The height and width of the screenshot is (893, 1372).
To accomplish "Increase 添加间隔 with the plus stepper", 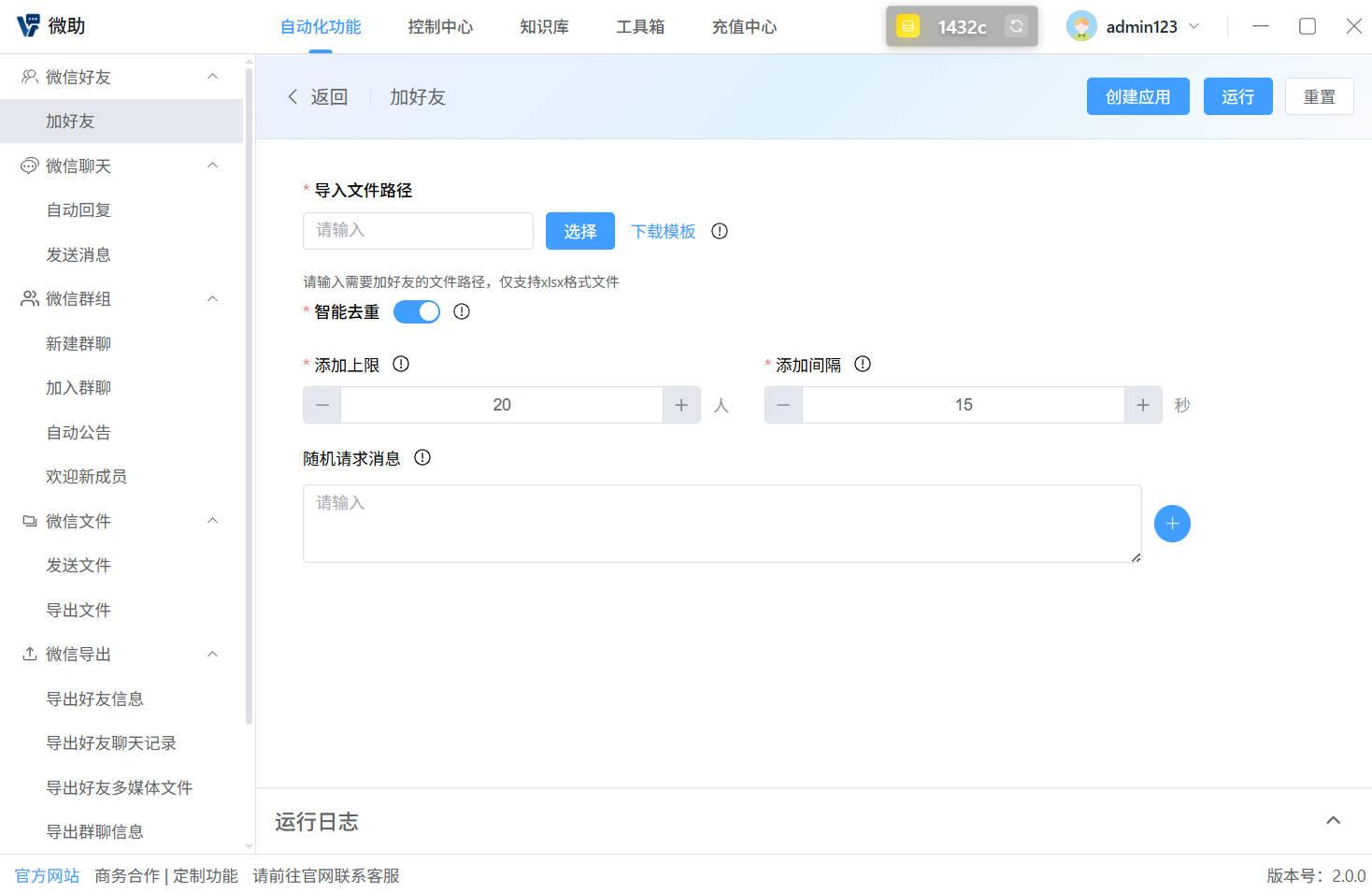I will point(1142,404).
